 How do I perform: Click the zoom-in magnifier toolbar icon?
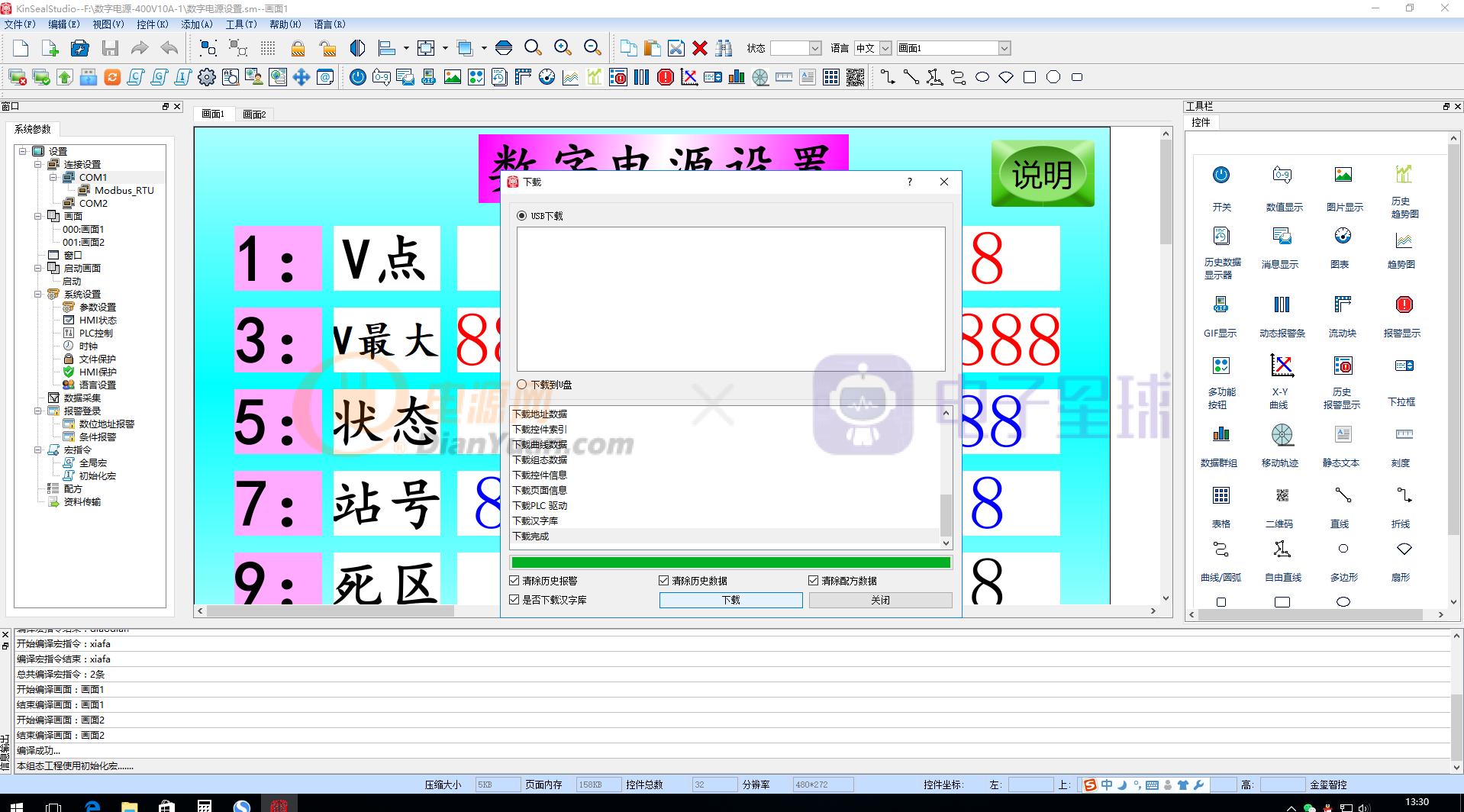(x=563, y=47)
